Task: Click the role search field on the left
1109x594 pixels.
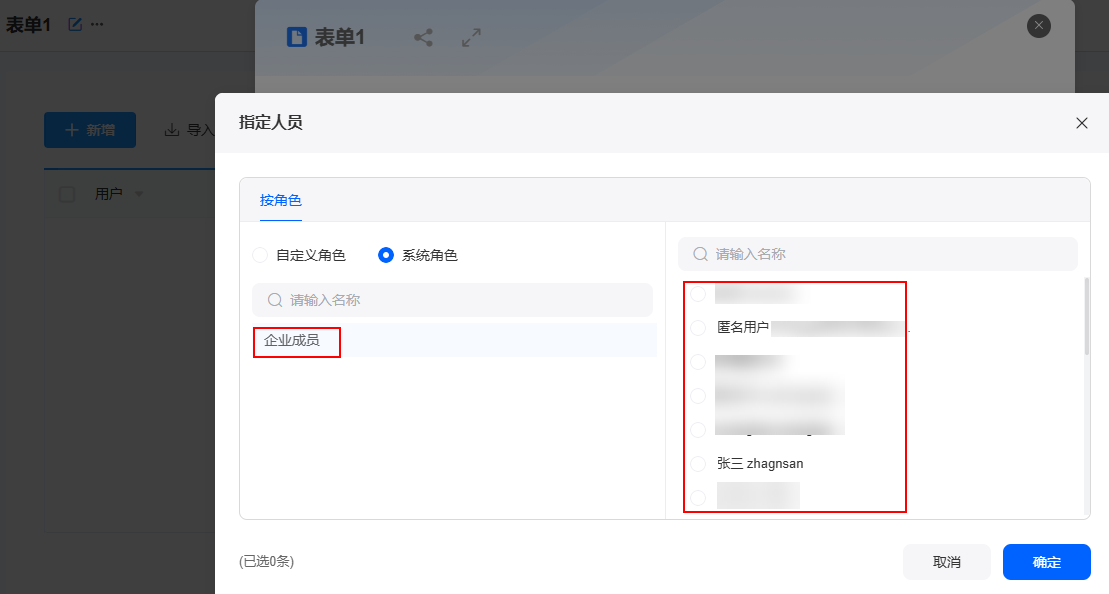Action: pyautogui.click(x=453, y=300)
